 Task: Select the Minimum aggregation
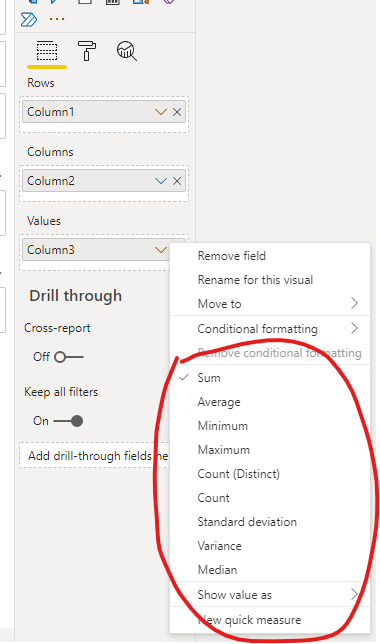(270, 426)
